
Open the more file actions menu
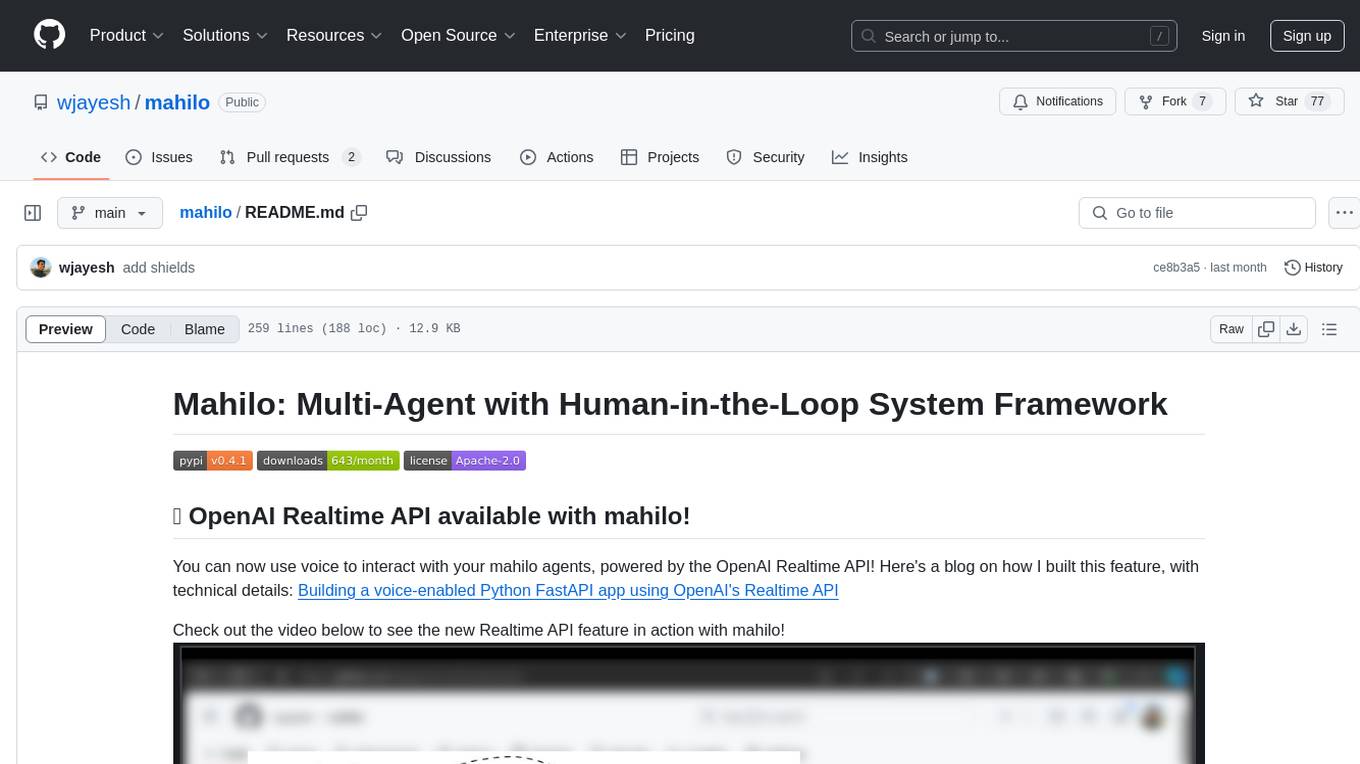[x=1344, y=213]
